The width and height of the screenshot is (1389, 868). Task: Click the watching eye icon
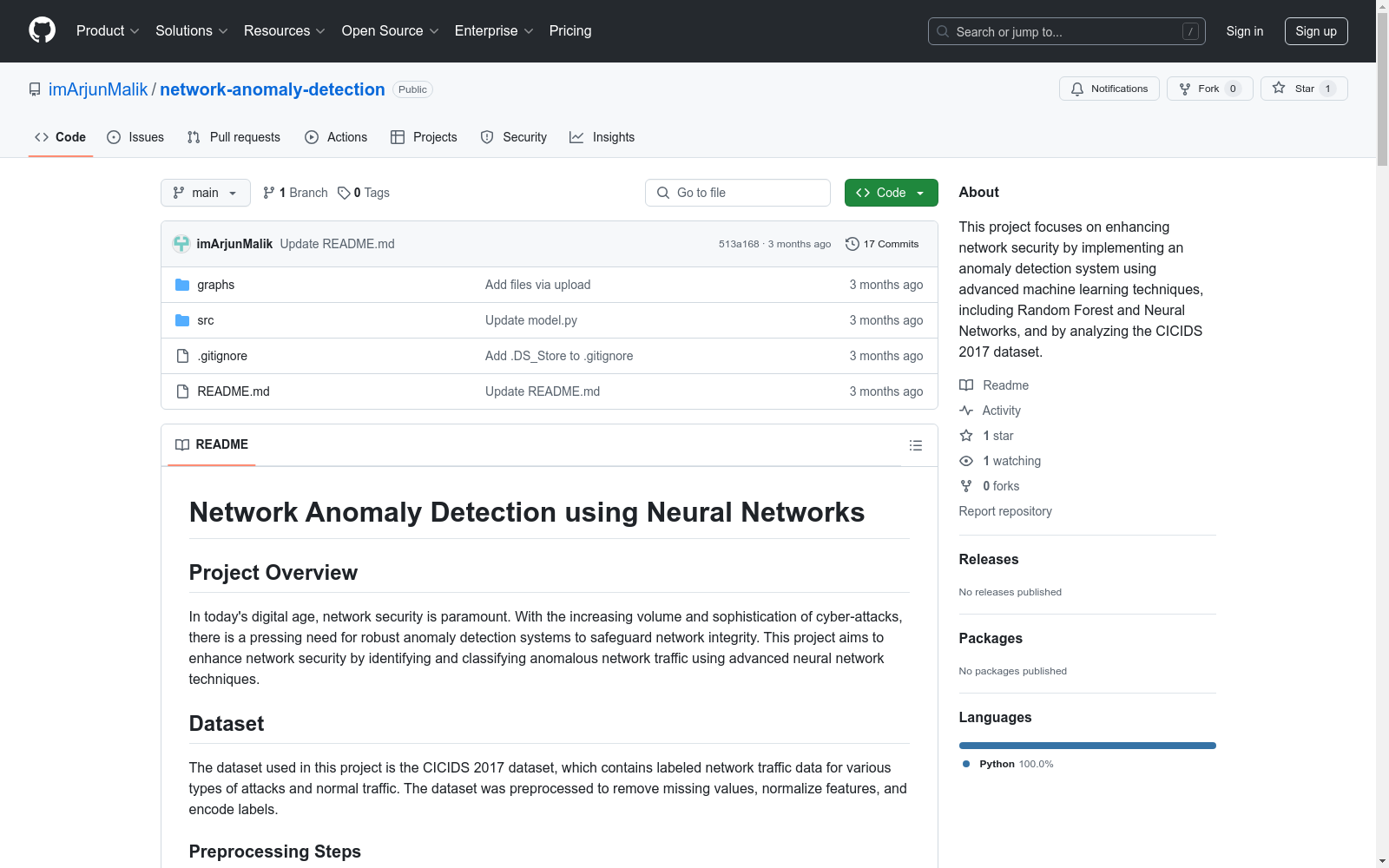[x=966, y=461]
